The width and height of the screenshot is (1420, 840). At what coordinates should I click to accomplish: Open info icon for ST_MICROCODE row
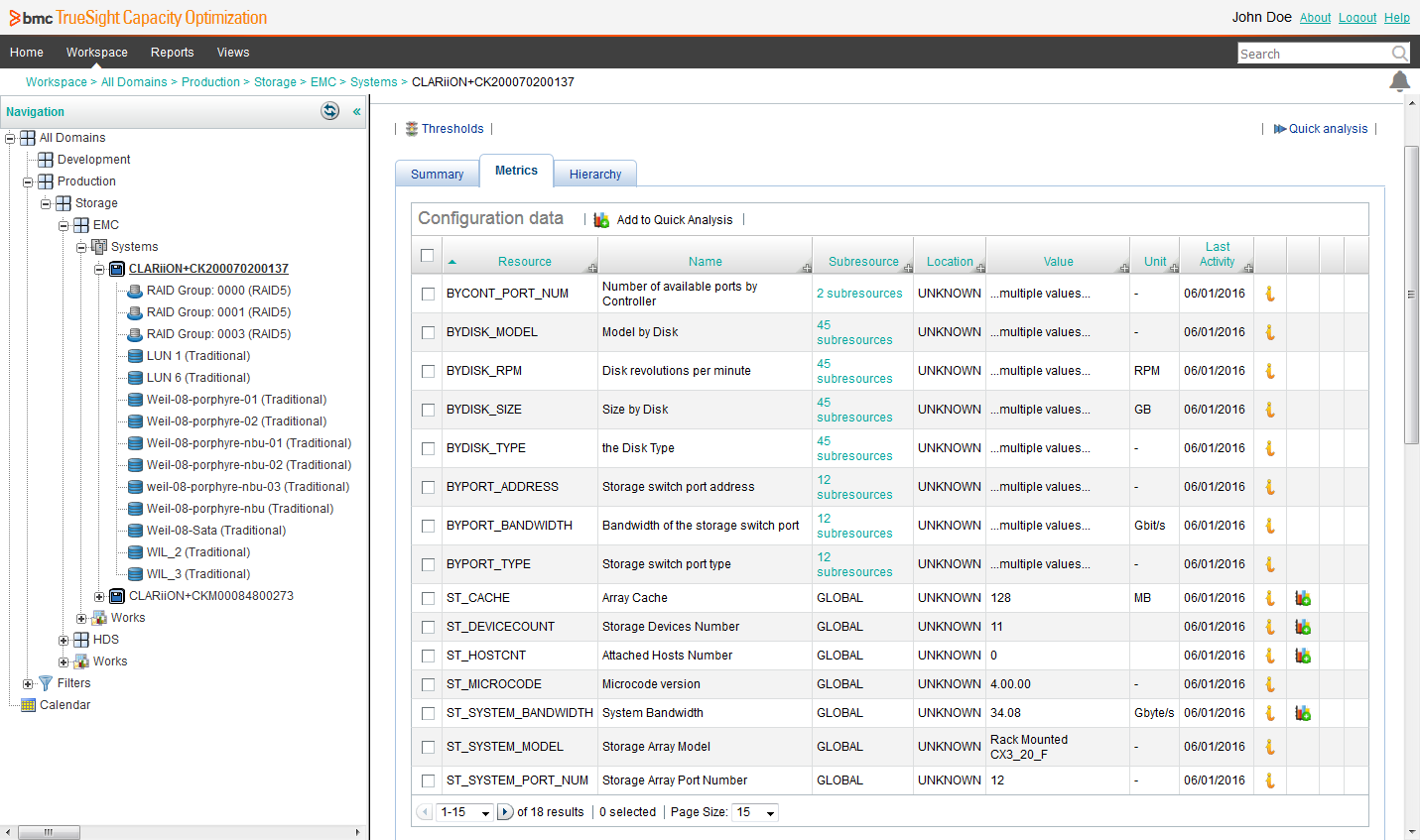pyautogui.click(x=1270, y=684)
